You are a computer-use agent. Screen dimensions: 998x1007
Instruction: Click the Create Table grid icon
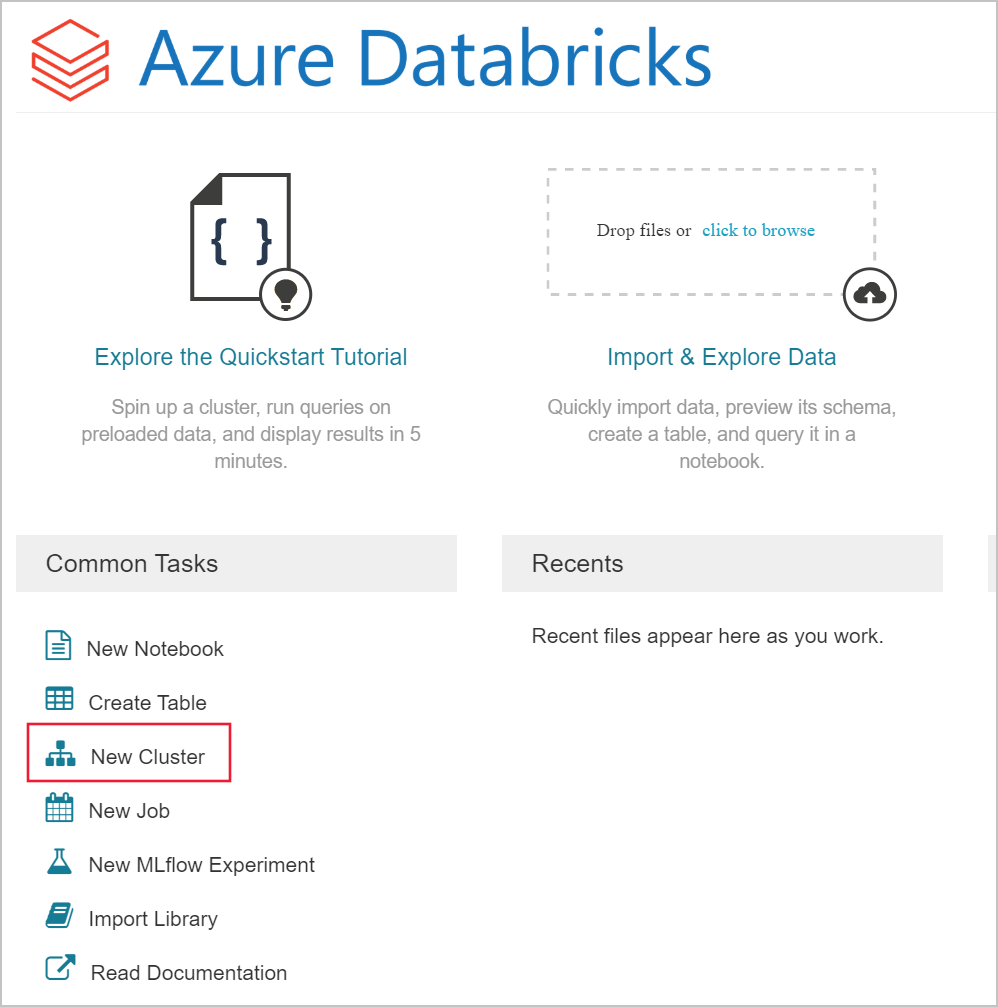click(x=60, y=699)
